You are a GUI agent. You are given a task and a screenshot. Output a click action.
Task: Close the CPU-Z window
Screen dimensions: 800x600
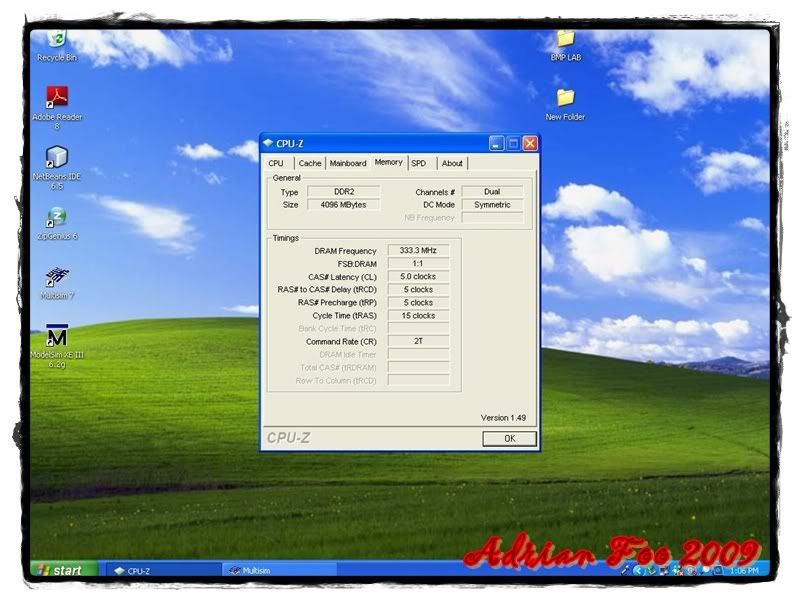[x=530, y=144]
